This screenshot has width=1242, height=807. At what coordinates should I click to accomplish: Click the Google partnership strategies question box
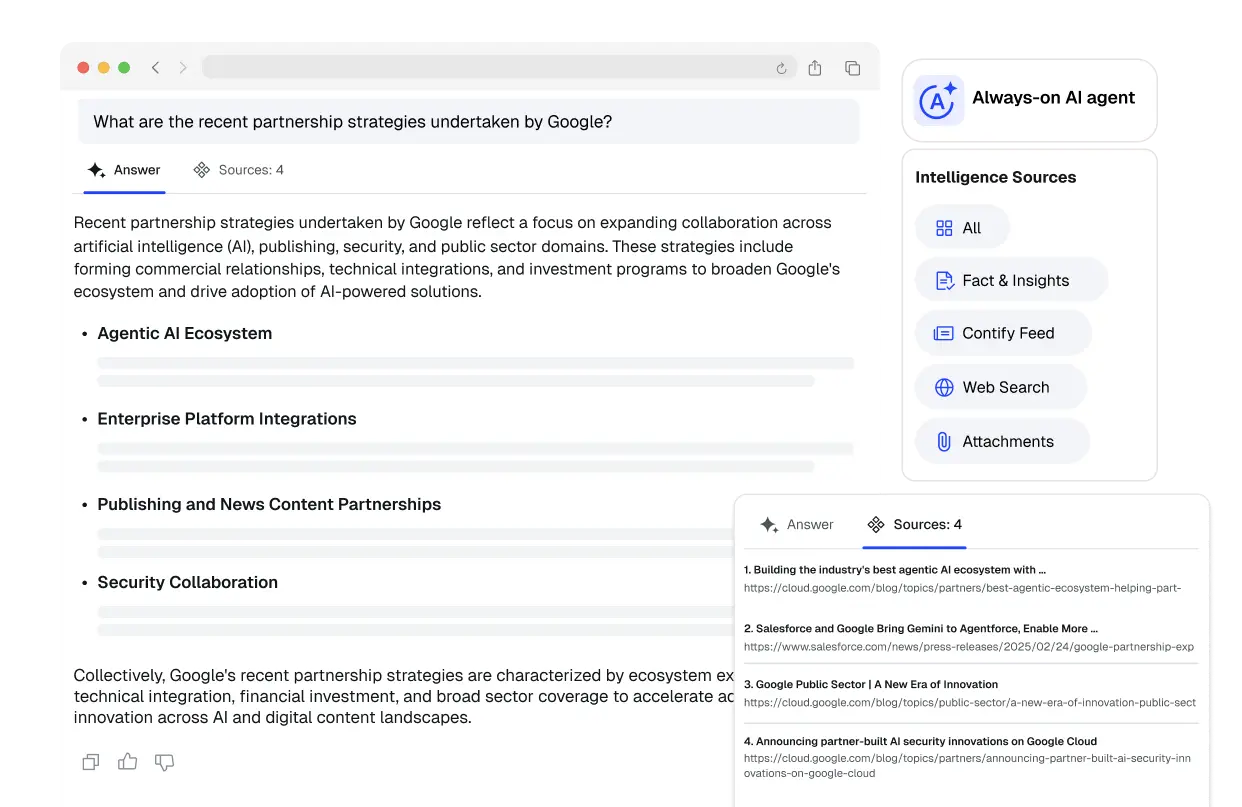(x=469, y=122)
